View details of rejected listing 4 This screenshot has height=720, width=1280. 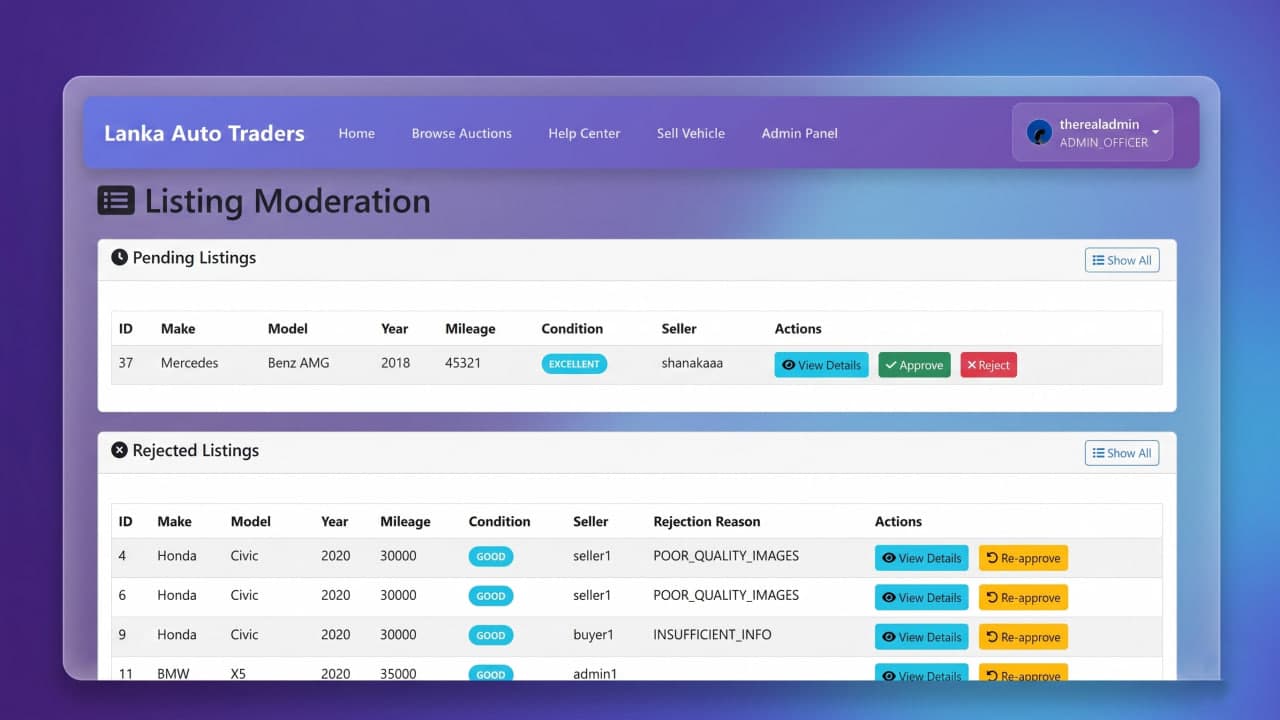[x=921, y=558]
